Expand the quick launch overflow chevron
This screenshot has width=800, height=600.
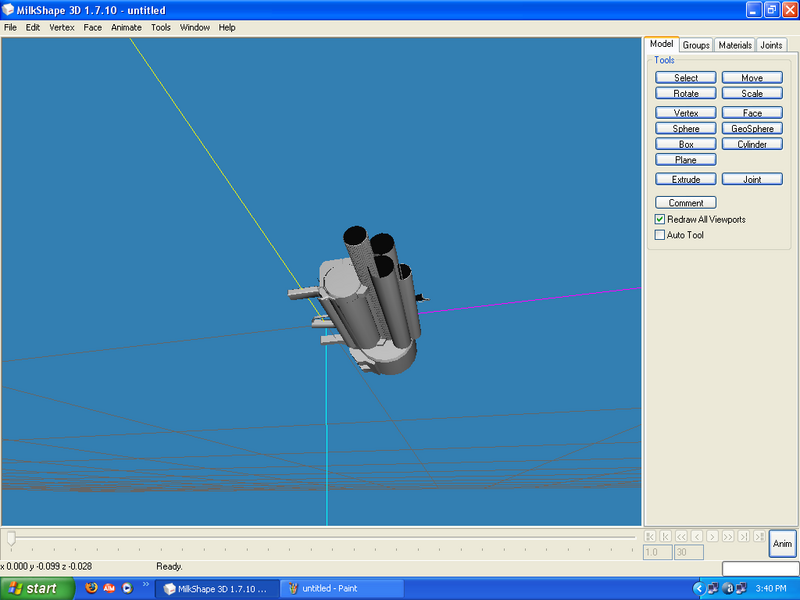click(145, 585)
